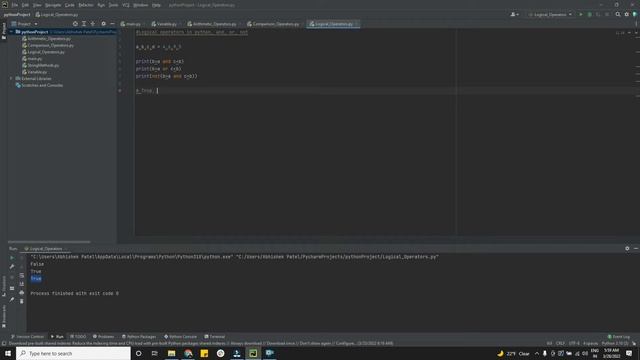This screenshot has width=640, height=360.
Task: Click the Logical_Operators.py breadcrumb
Action: pyautogui.click(x=57, y=15)
